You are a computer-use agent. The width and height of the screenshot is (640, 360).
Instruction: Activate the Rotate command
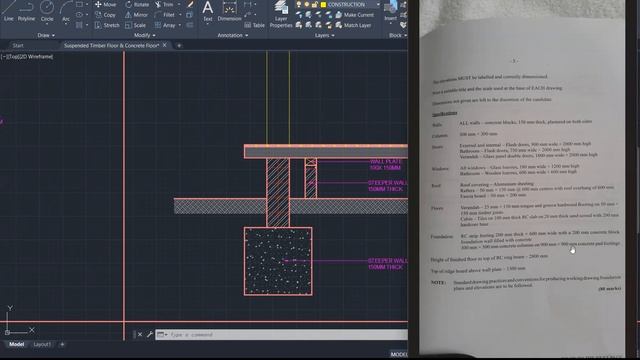click(137, 4)
